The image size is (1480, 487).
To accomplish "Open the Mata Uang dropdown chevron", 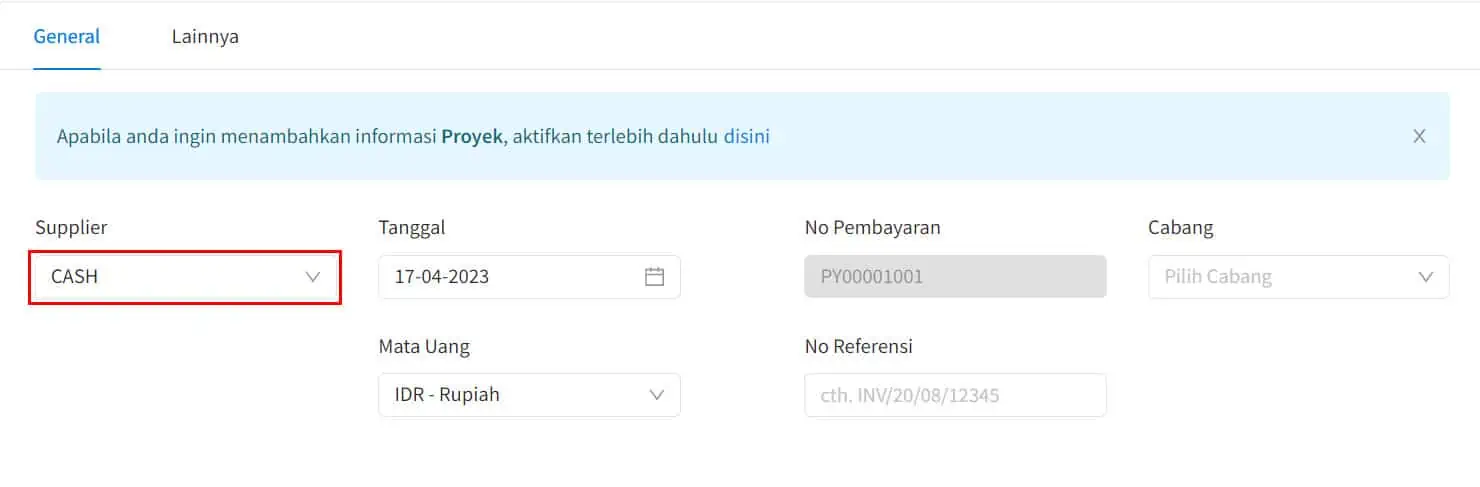I will [x=657, y=395].
